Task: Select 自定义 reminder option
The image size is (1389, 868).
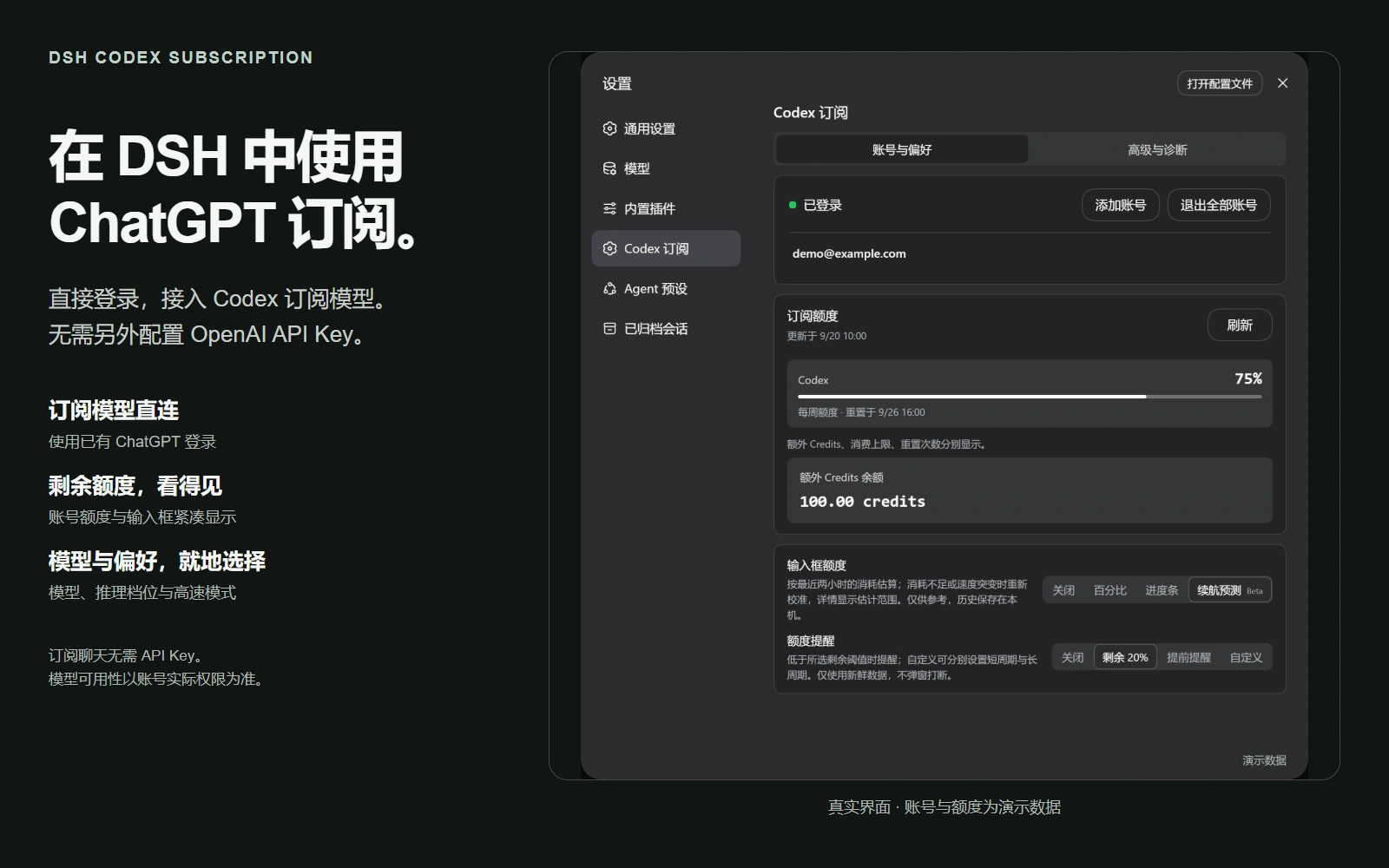Action: pyautogui.click(x=1246, y=657)
